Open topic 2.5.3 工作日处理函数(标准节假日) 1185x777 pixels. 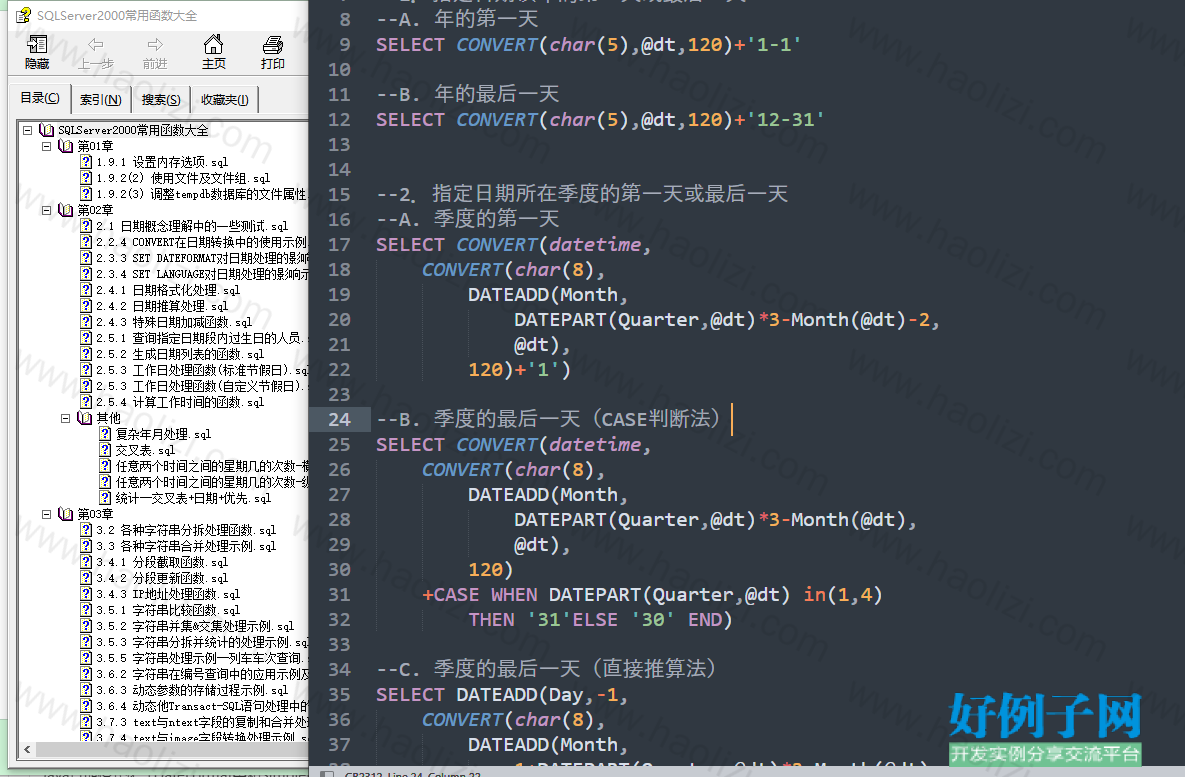(201, 370)
